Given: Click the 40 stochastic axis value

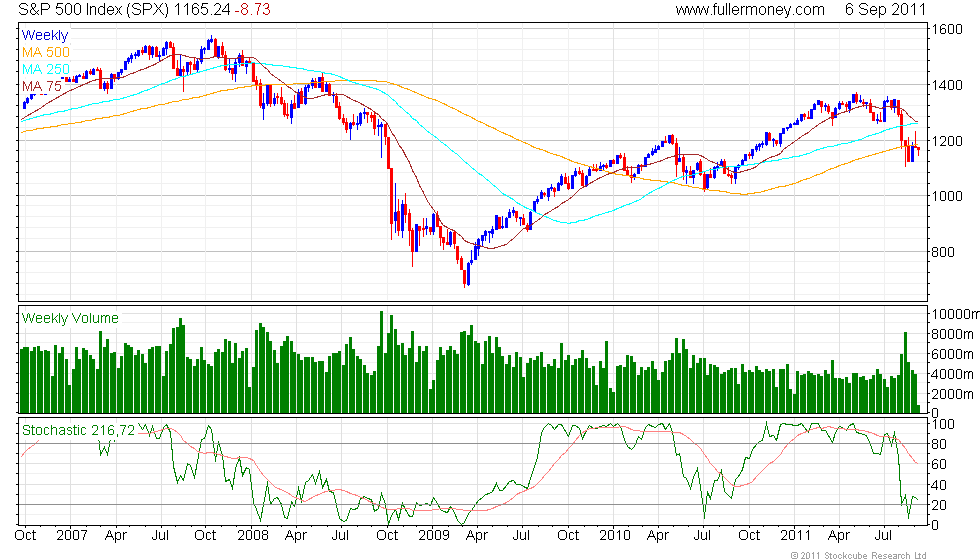Looking at the screenshot, I should pyautogui.click(x=939, y=485).
